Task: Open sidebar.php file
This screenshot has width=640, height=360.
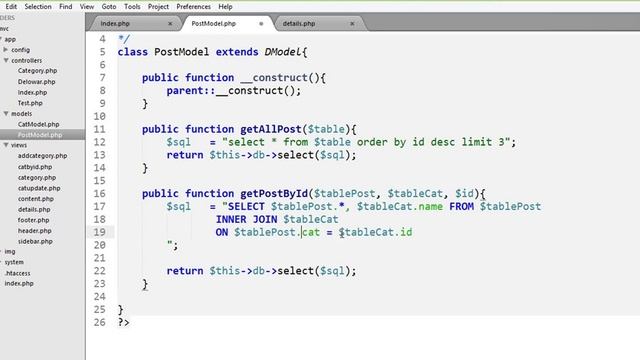Action: click(35, 241)
